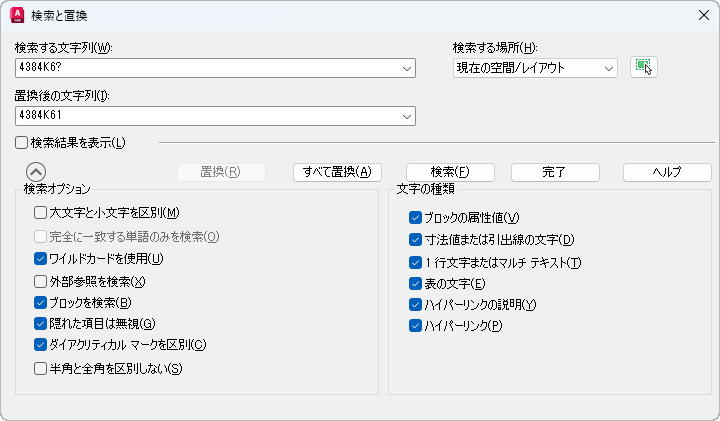
Task: Click the AutoCAD logo in title bar
Action: 16,14
